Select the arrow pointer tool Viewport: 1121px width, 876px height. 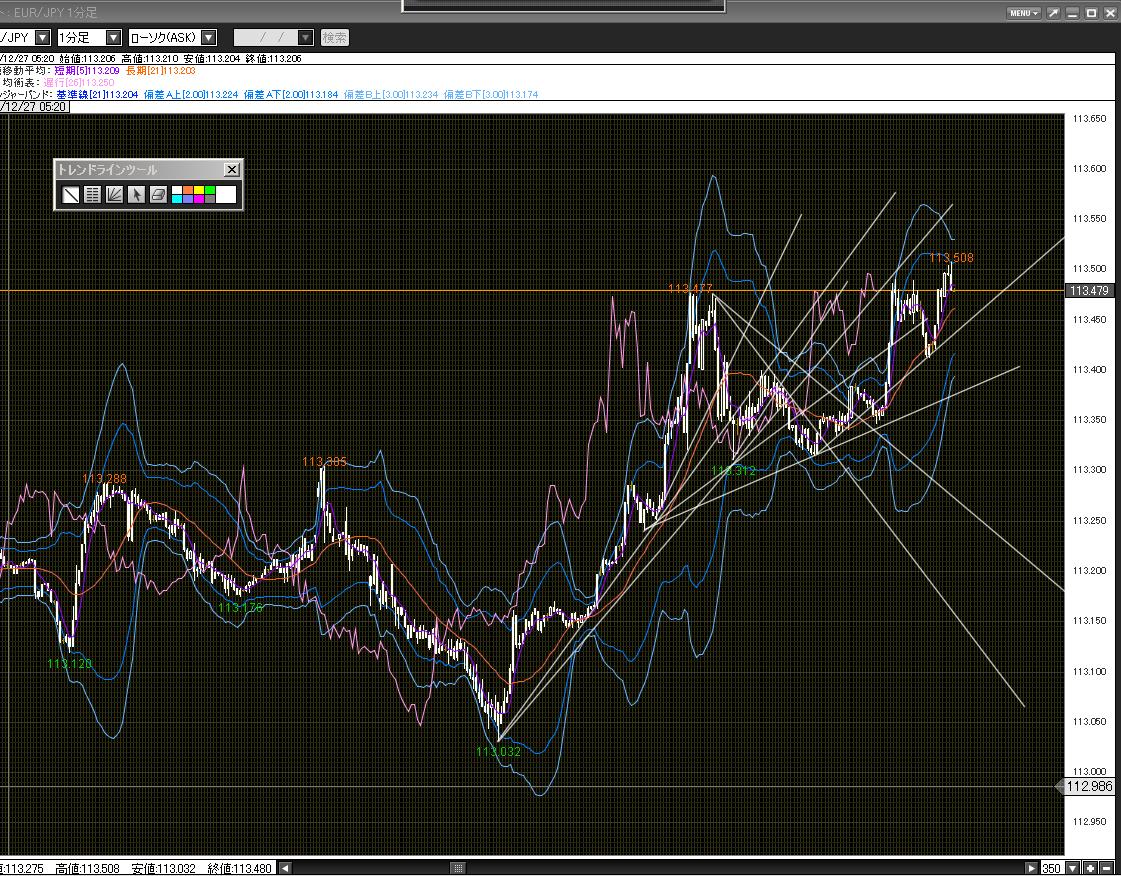[x=136, y=195]
